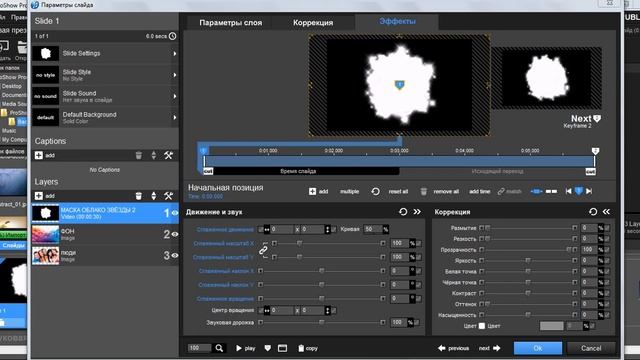Click the blue keyframe view toggle icon
Image resolution: width=640 pixels, height=360 pixels.
coord(536,191)
